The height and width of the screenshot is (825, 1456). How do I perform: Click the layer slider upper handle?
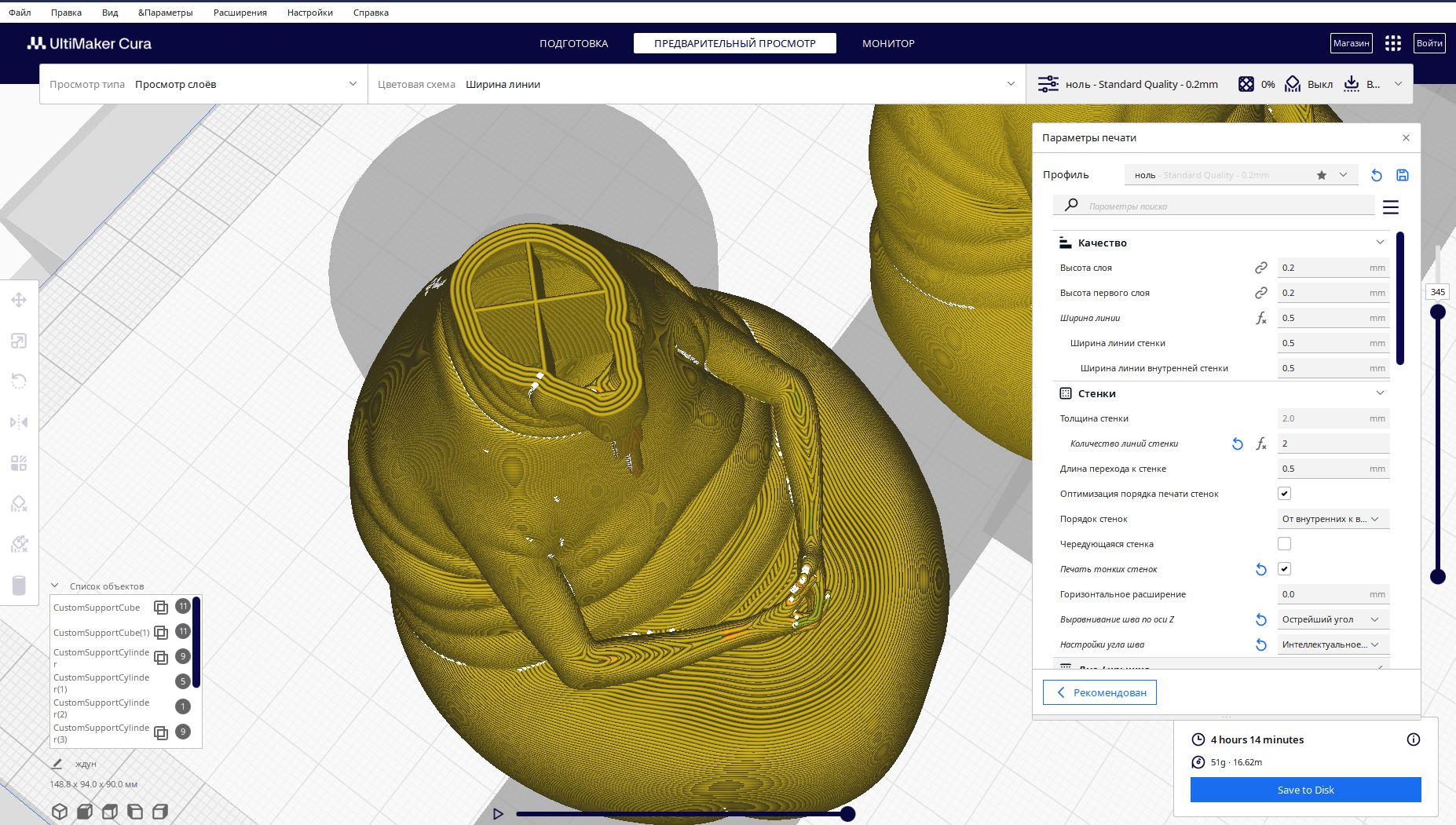coord(1437,312)
